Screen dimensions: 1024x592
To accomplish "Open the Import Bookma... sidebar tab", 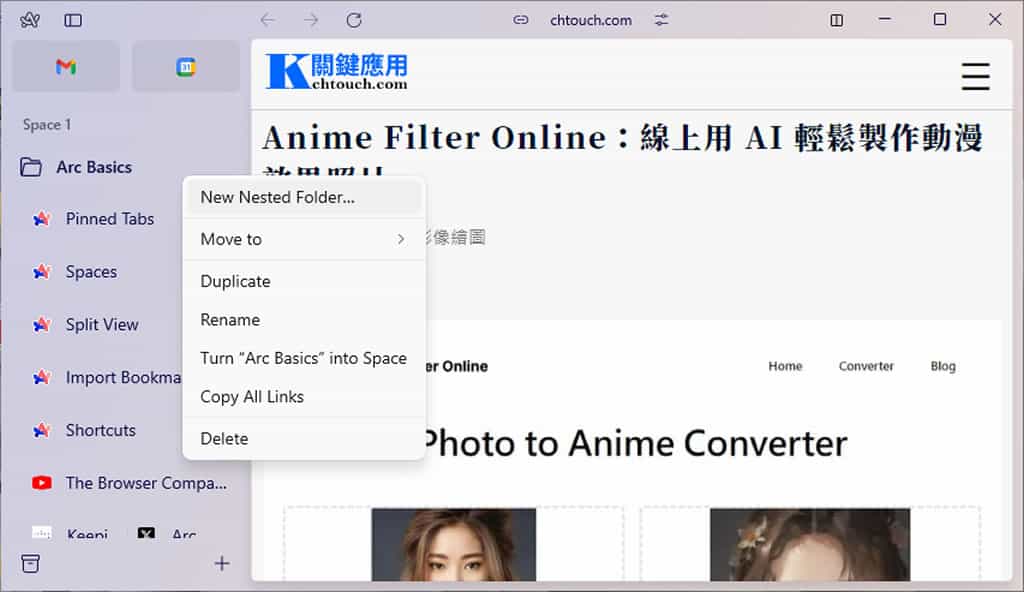I will tap(123, 378).
